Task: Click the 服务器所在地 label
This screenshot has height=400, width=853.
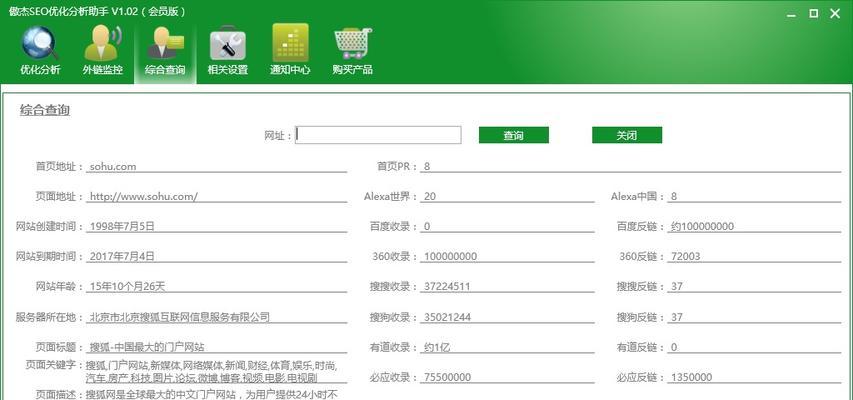Action: click(x=49, y=317)
